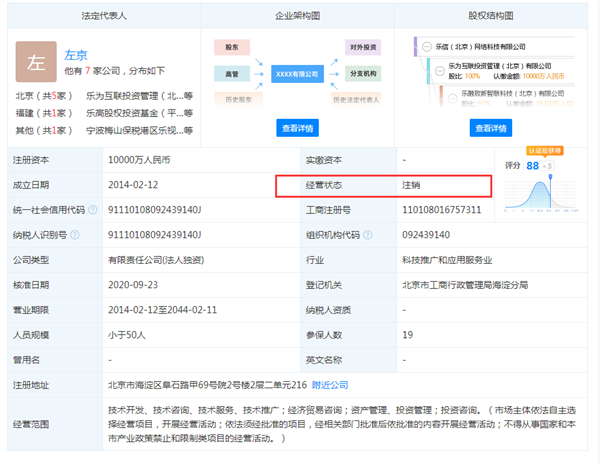Image resolution: width=600 pixels, height=465 pixels.
Task: Click 福建（共1家） region entry
Action: coord(44,113)
